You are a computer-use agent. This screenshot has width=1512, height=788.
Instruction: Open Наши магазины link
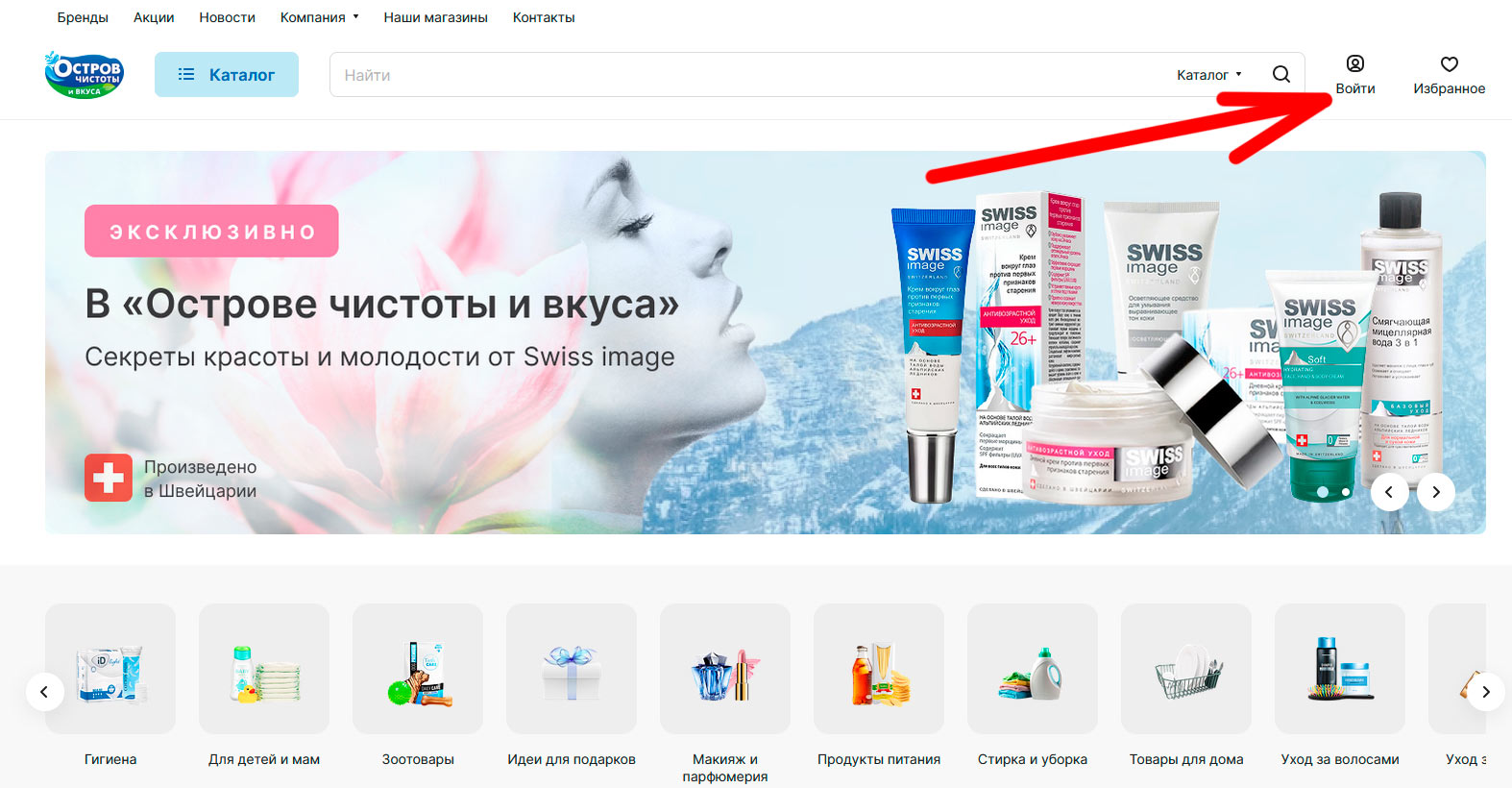click(x=436, y=17)
